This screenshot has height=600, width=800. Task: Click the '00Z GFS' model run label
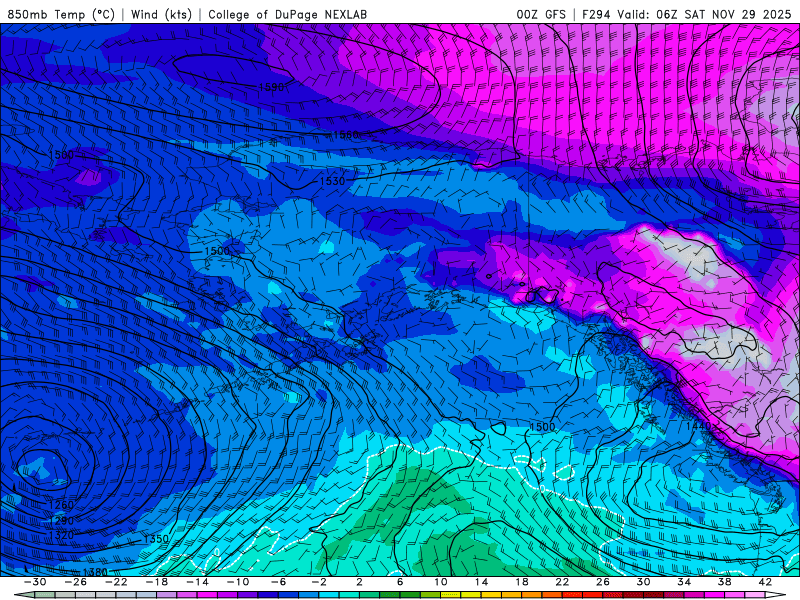coord(541,14)
